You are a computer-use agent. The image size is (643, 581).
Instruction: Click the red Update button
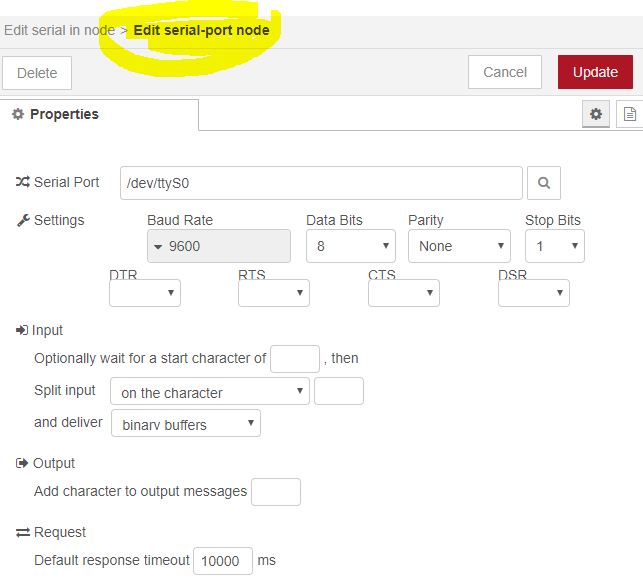595,72
